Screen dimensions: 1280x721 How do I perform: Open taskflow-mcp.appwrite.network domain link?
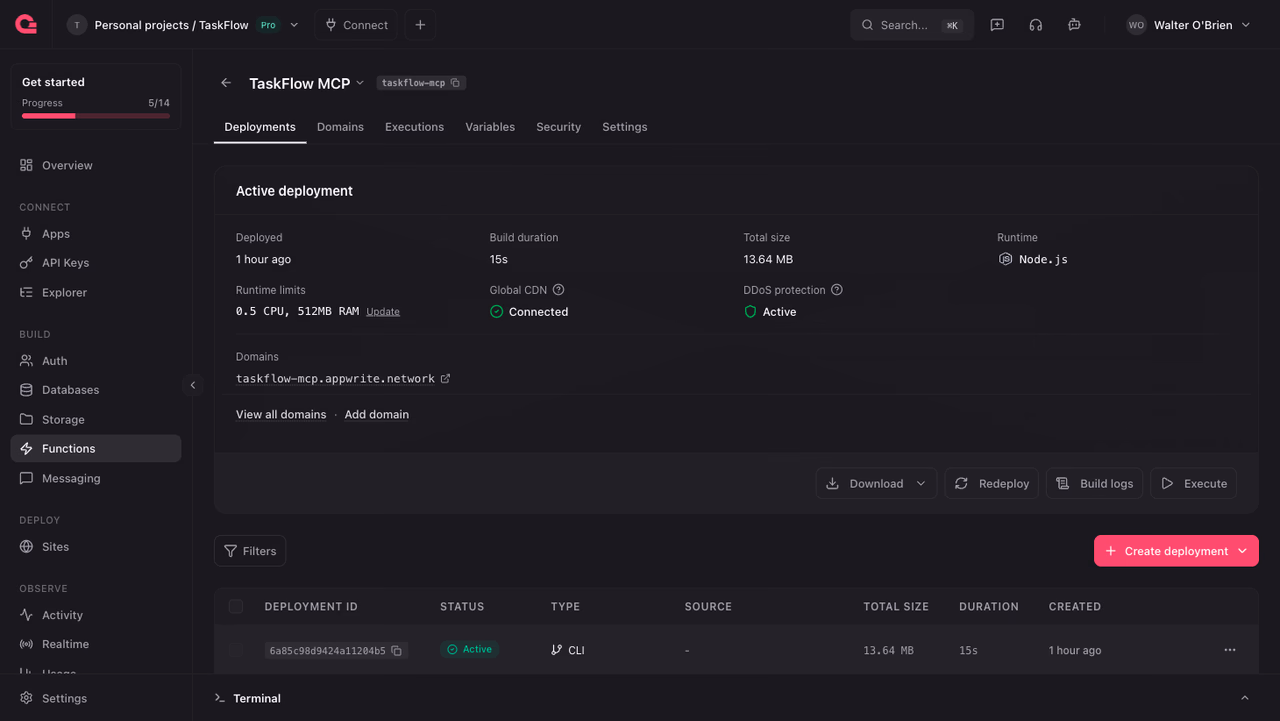(343, 379)
